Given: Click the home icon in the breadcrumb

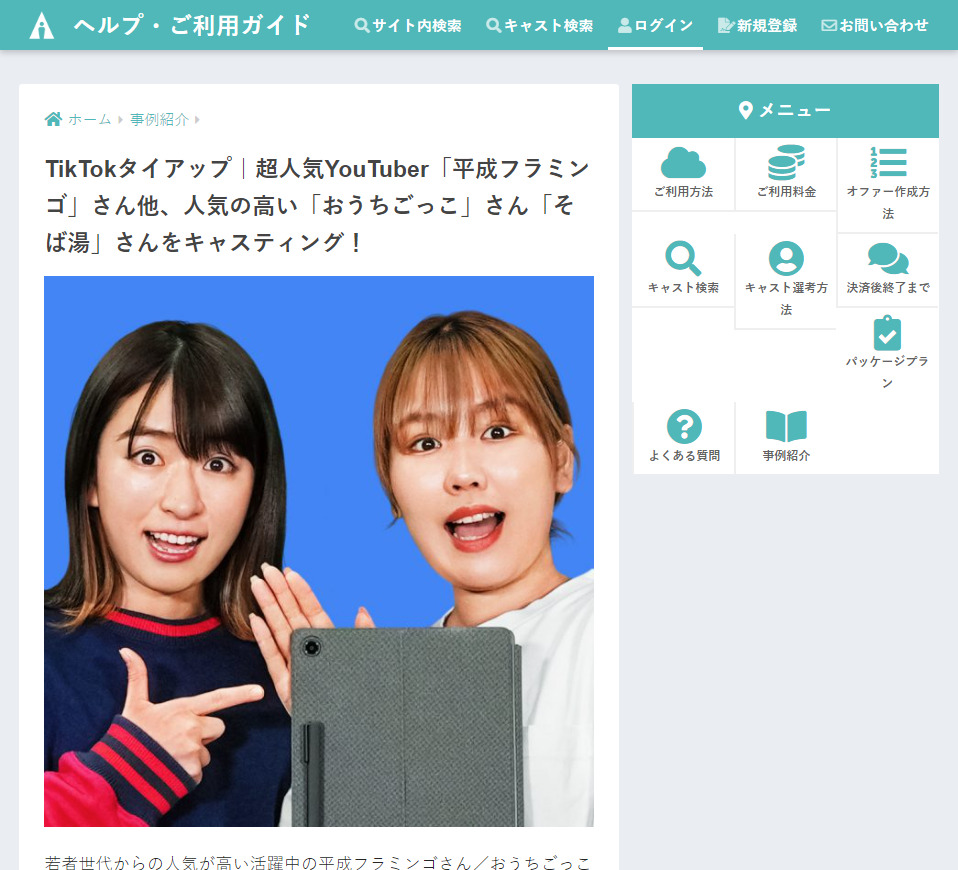Looking at the screenshot, I should point(53,118).
